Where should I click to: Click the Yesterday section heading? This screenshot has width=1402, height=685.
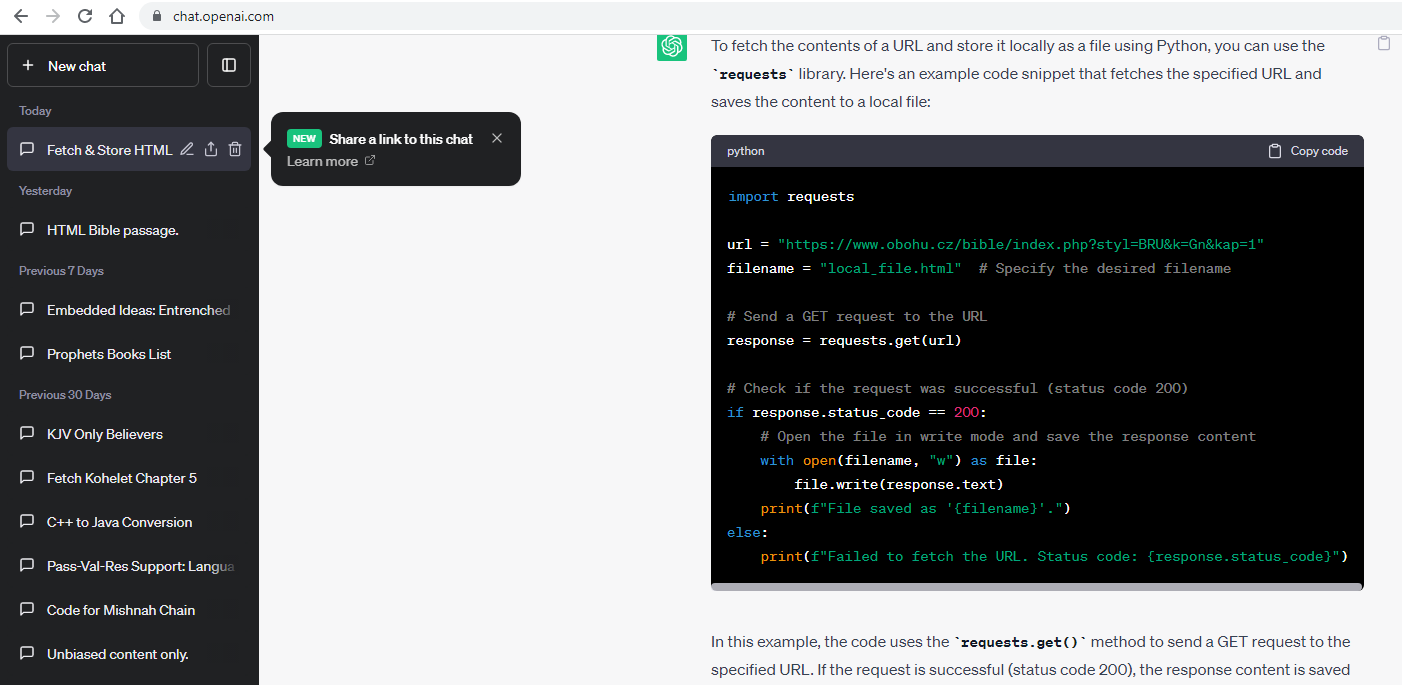point(45,191)
